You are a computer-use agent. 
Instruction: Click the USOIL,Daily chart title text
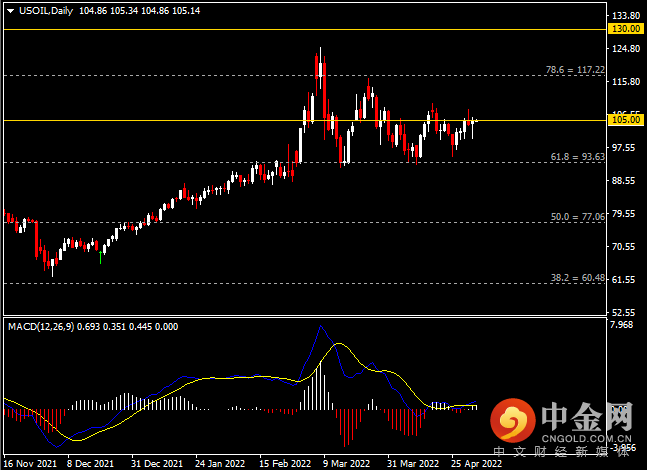pyautogui.click(x=46, y=11)
